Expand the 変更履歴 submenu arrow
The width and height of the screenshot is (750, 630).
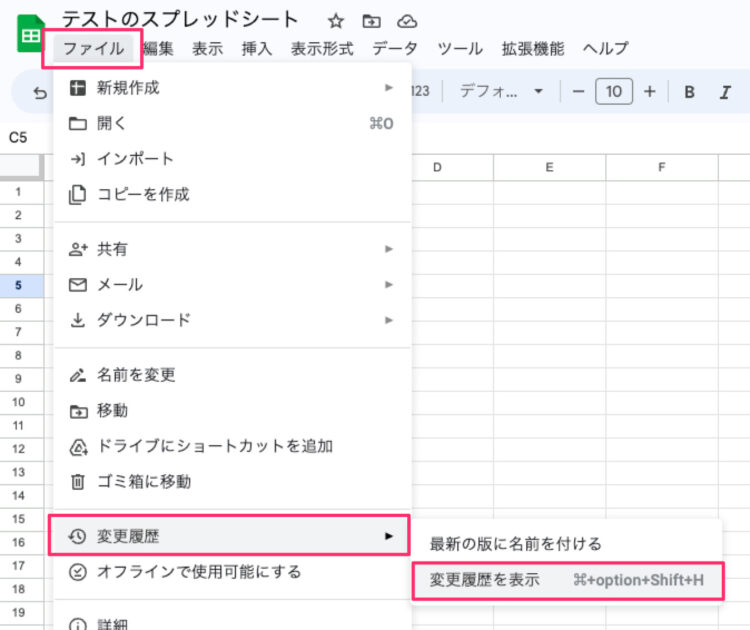(389, 536)
